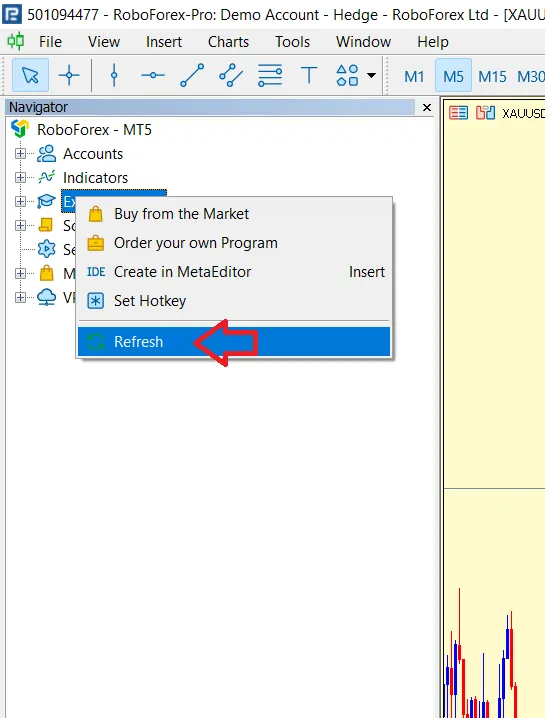
Task: Select Accounts in Navigator tree
Action: pos(93,154)
